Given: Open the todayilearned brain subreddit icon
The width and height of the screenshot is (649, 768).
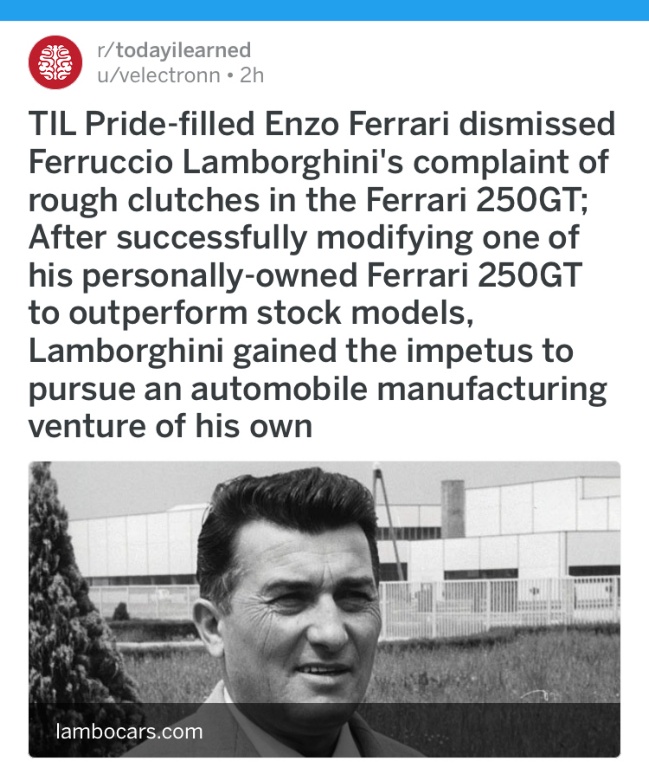Looking at the screenshot, I should click(55, 62).
